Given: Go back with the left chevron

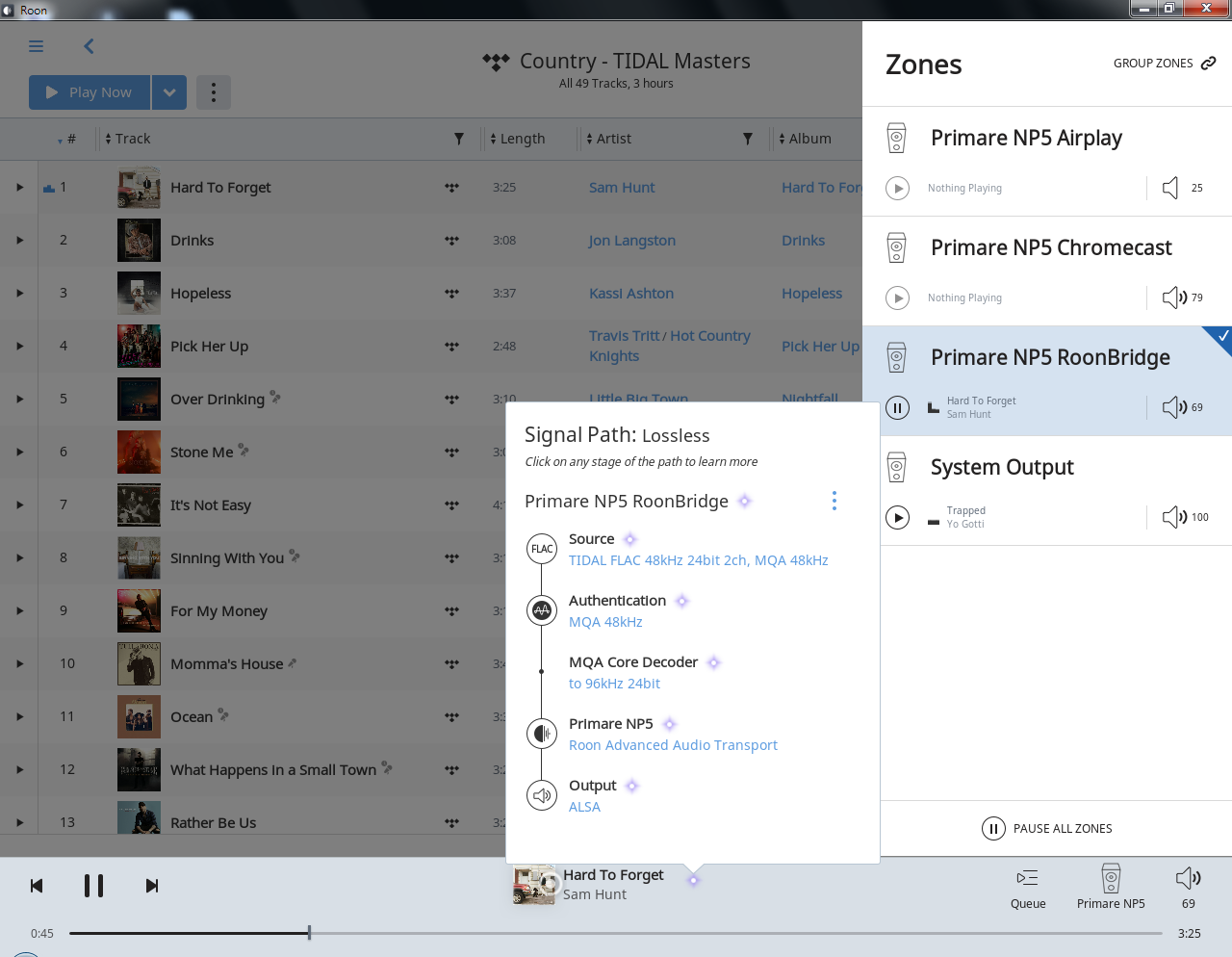Looking at the screenshot, I should pos(89,46).
